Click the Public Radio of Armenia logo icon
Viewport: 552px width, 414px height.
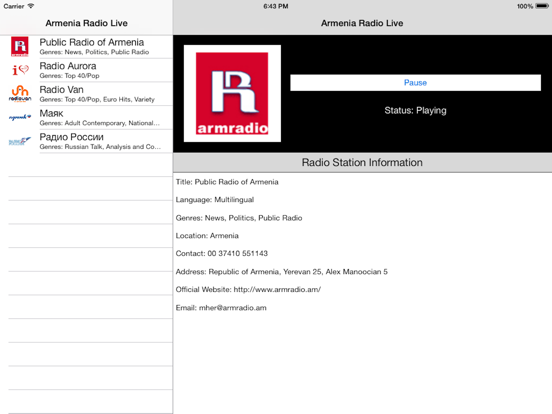click(20, 46)
